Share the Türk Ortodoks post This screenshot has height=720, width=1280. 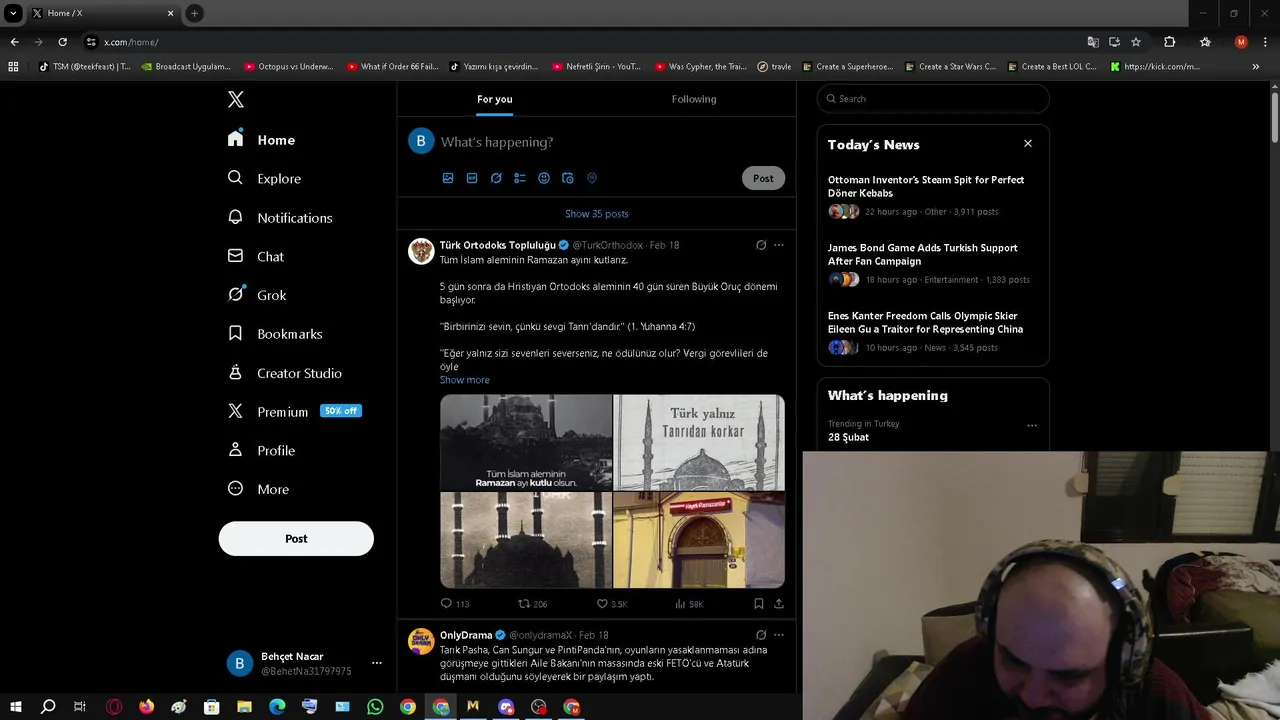[779, 604]
